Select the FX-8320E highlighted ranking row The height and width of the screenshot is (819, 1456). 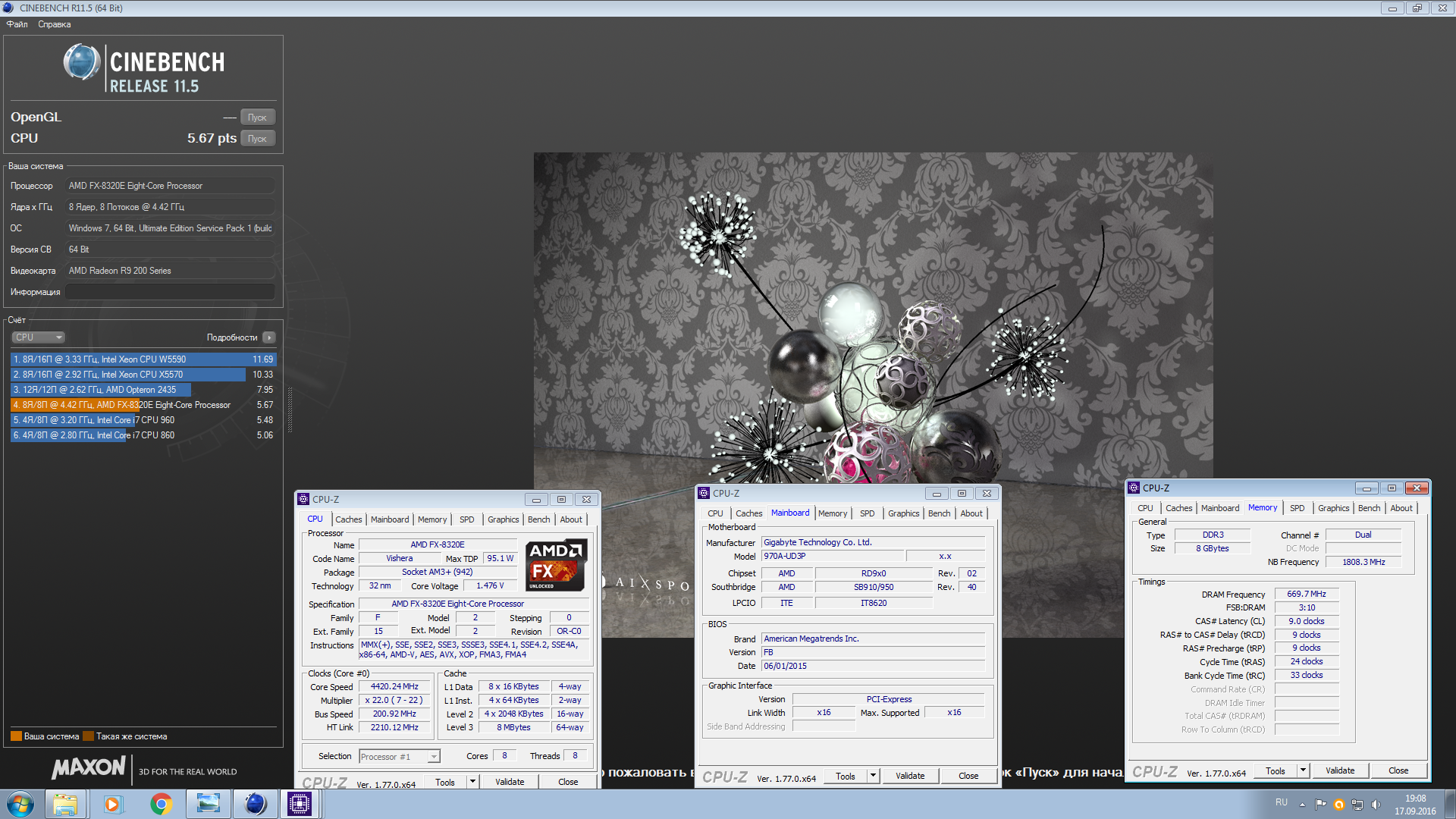pos(143,405)
